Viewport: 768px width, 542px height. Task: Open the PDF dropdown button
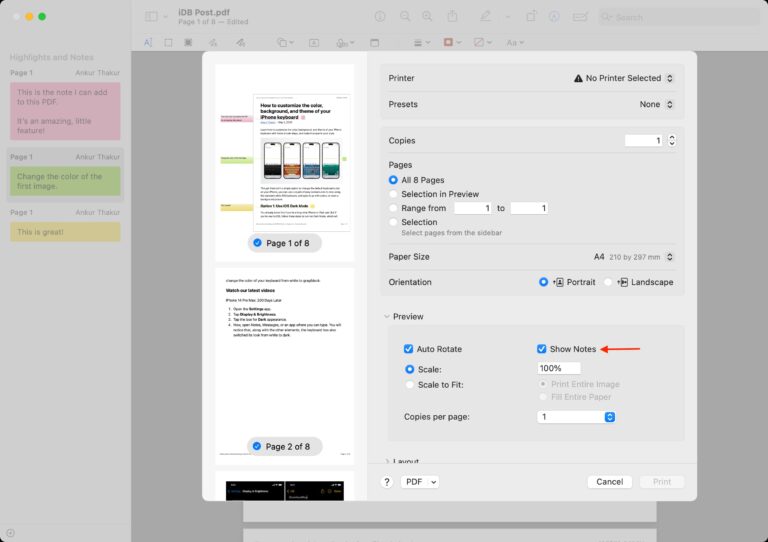coord(419,482)
